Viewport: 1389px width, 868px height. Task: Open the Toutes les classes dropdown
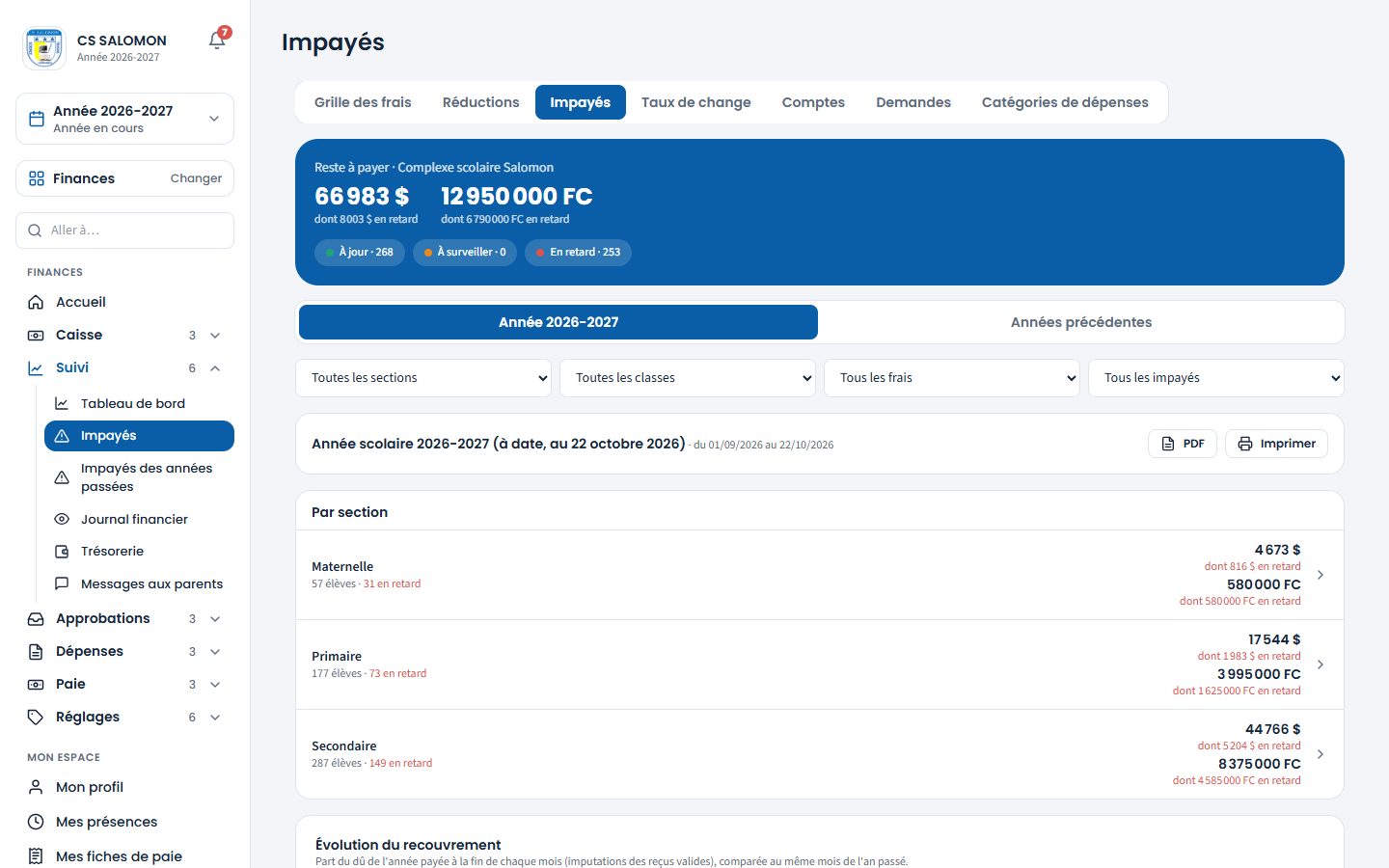[x=688, y=378]
